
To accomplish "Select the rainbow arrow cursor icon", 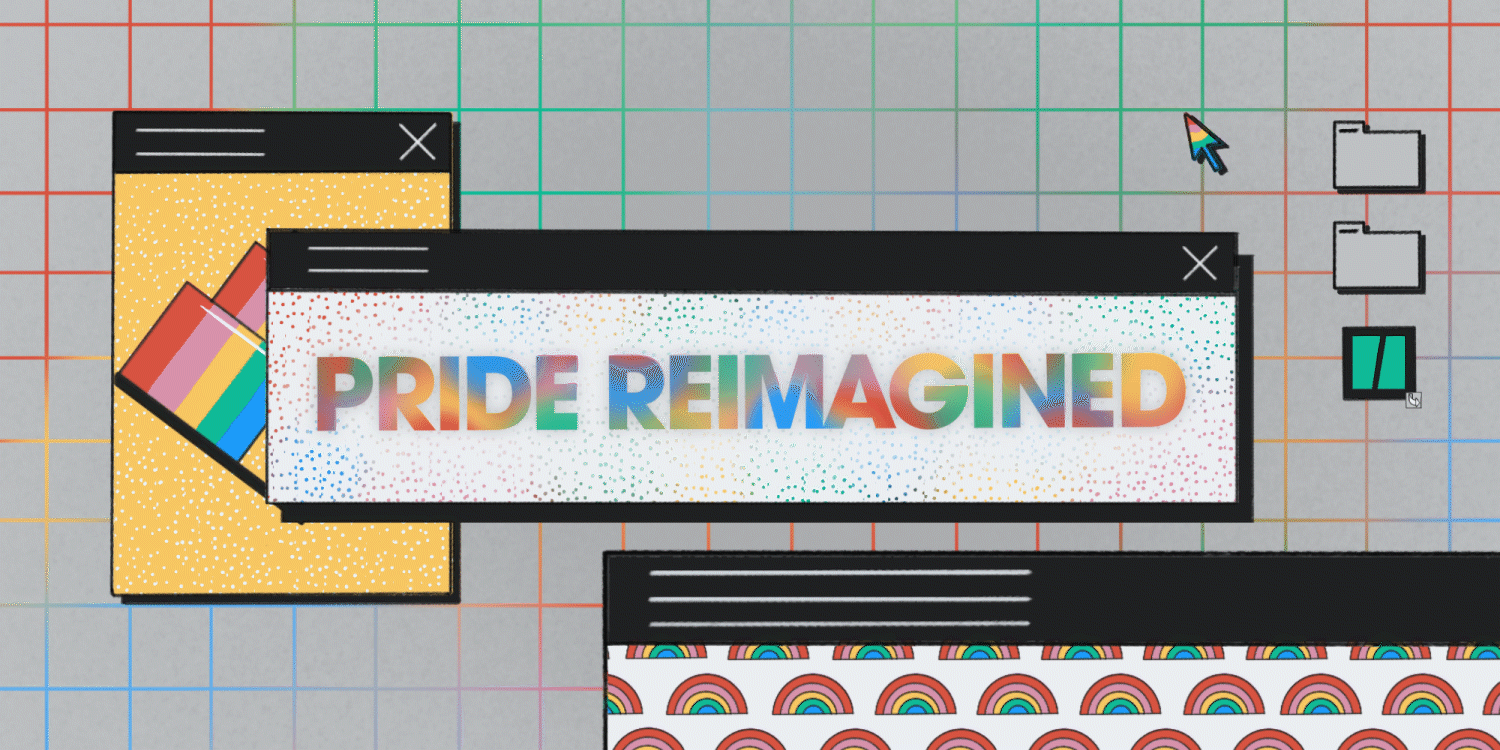I will tap(1205, 145).
